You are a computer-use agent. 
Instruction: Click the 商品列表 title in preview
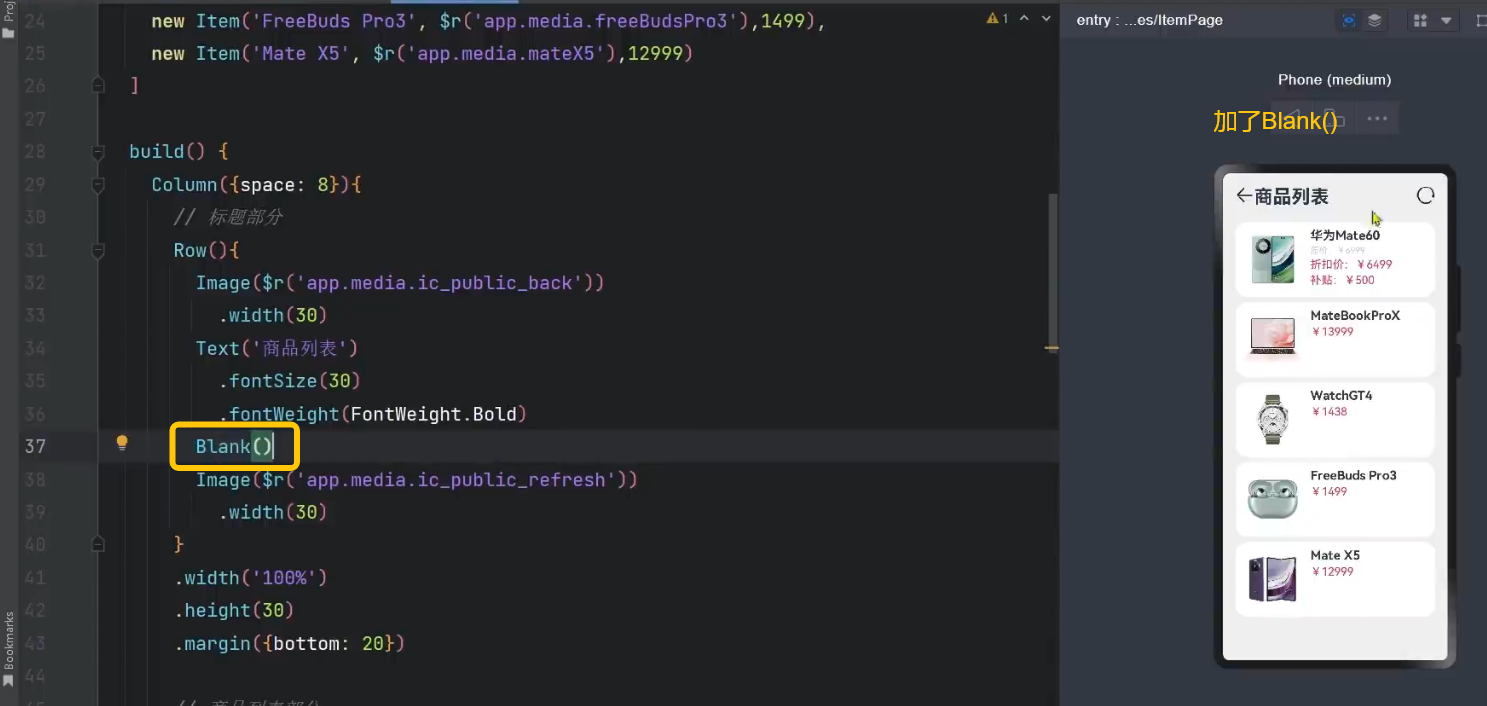pos(1292,197)
